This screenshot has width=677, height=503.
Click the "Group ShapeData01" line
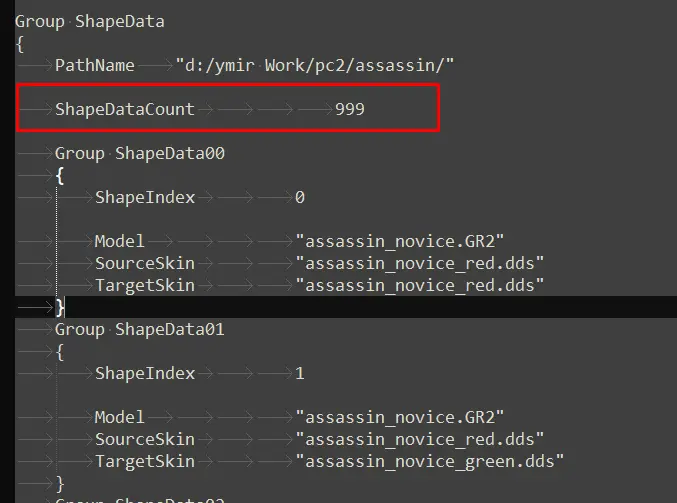click(139, 329)
